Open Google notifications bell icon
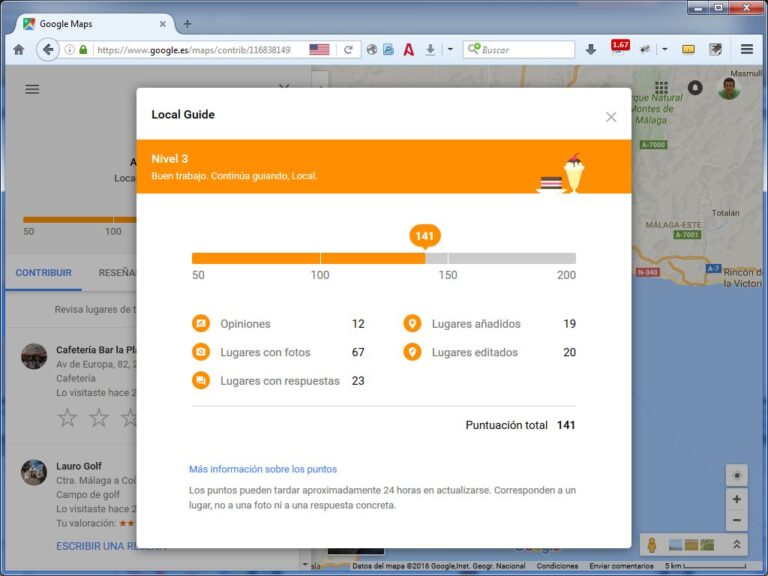The image size is (768, 576). (695, 88)
